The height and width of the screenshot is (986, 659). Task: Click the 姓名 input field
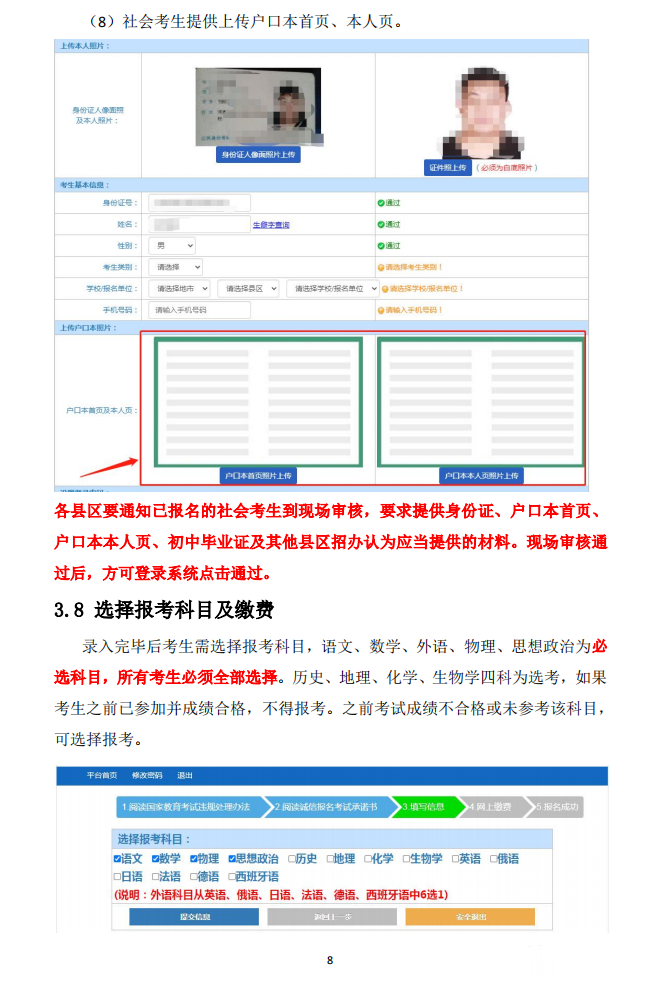199,224
